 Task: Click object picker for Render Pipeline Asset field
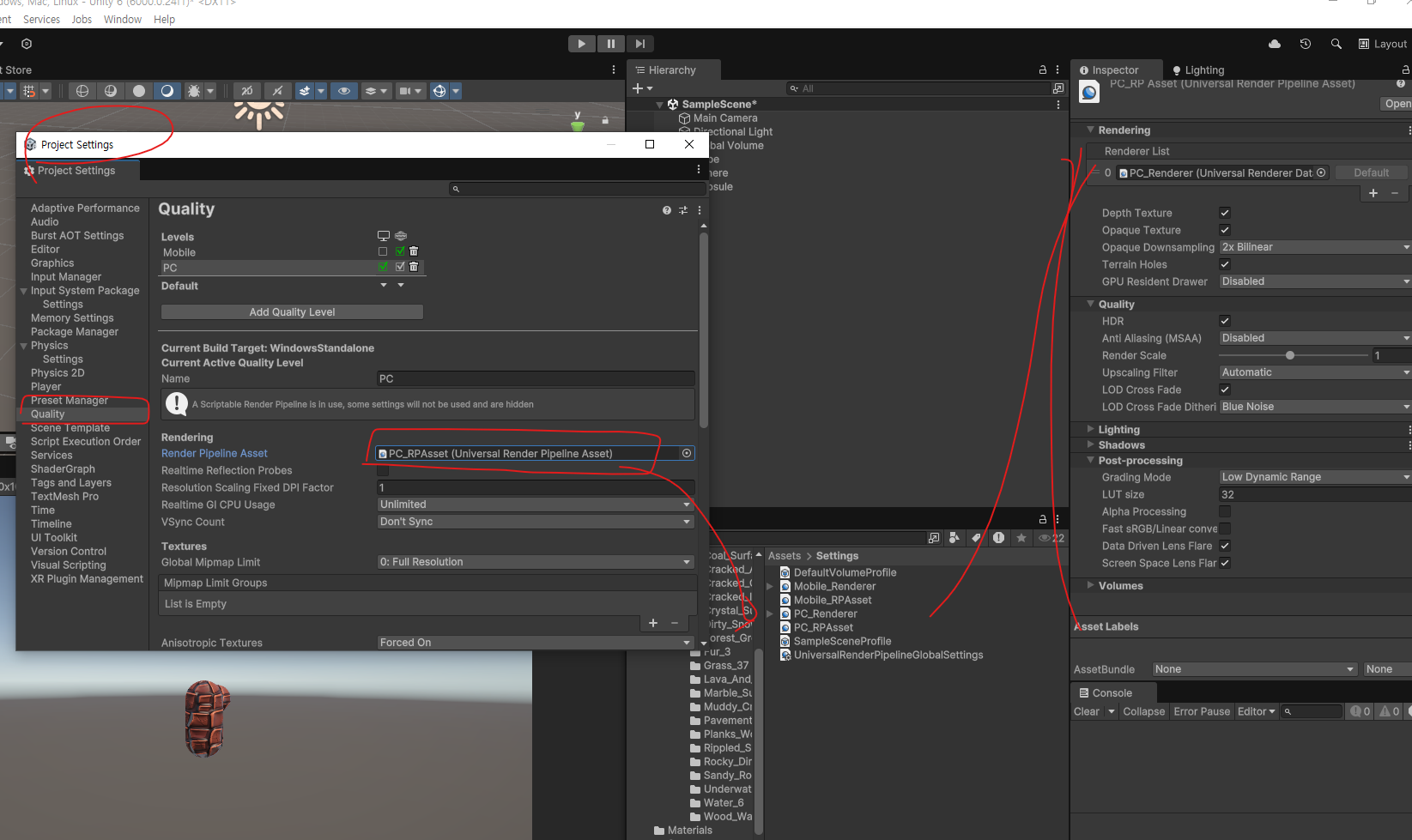[x=687, y=453]
